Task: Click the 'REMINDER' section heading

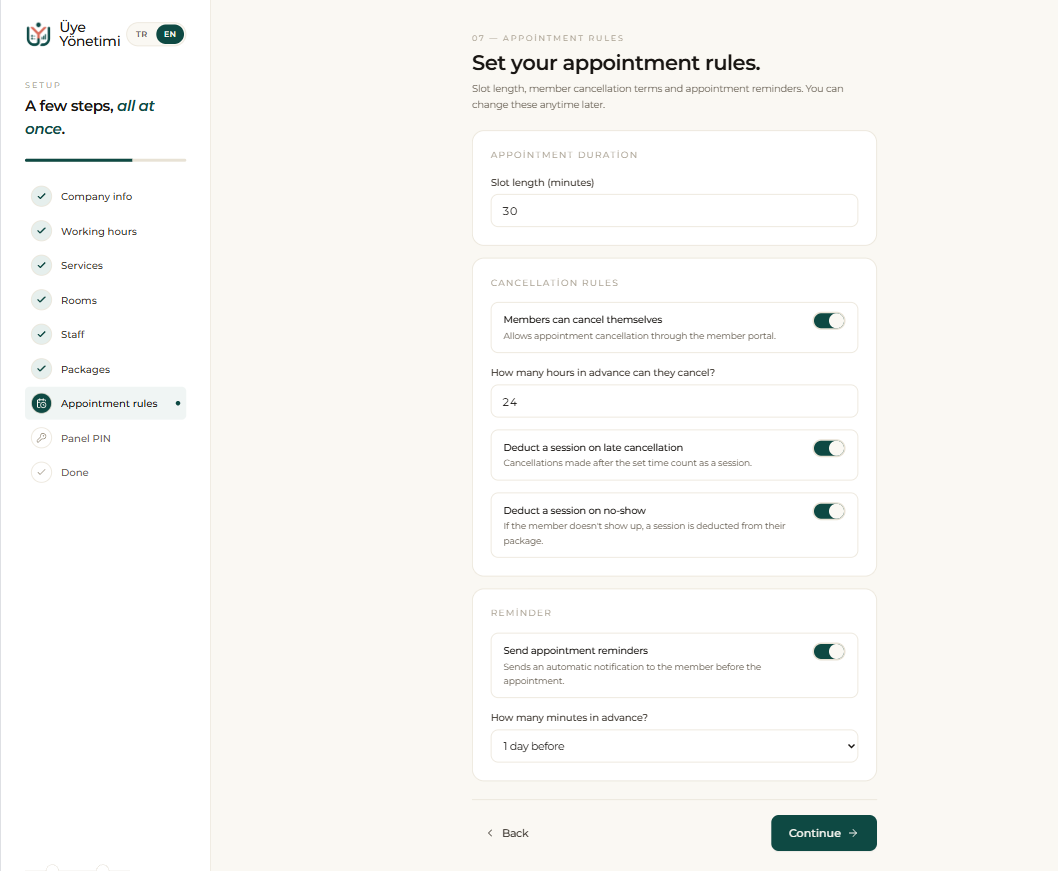Action: coord(521,613)
